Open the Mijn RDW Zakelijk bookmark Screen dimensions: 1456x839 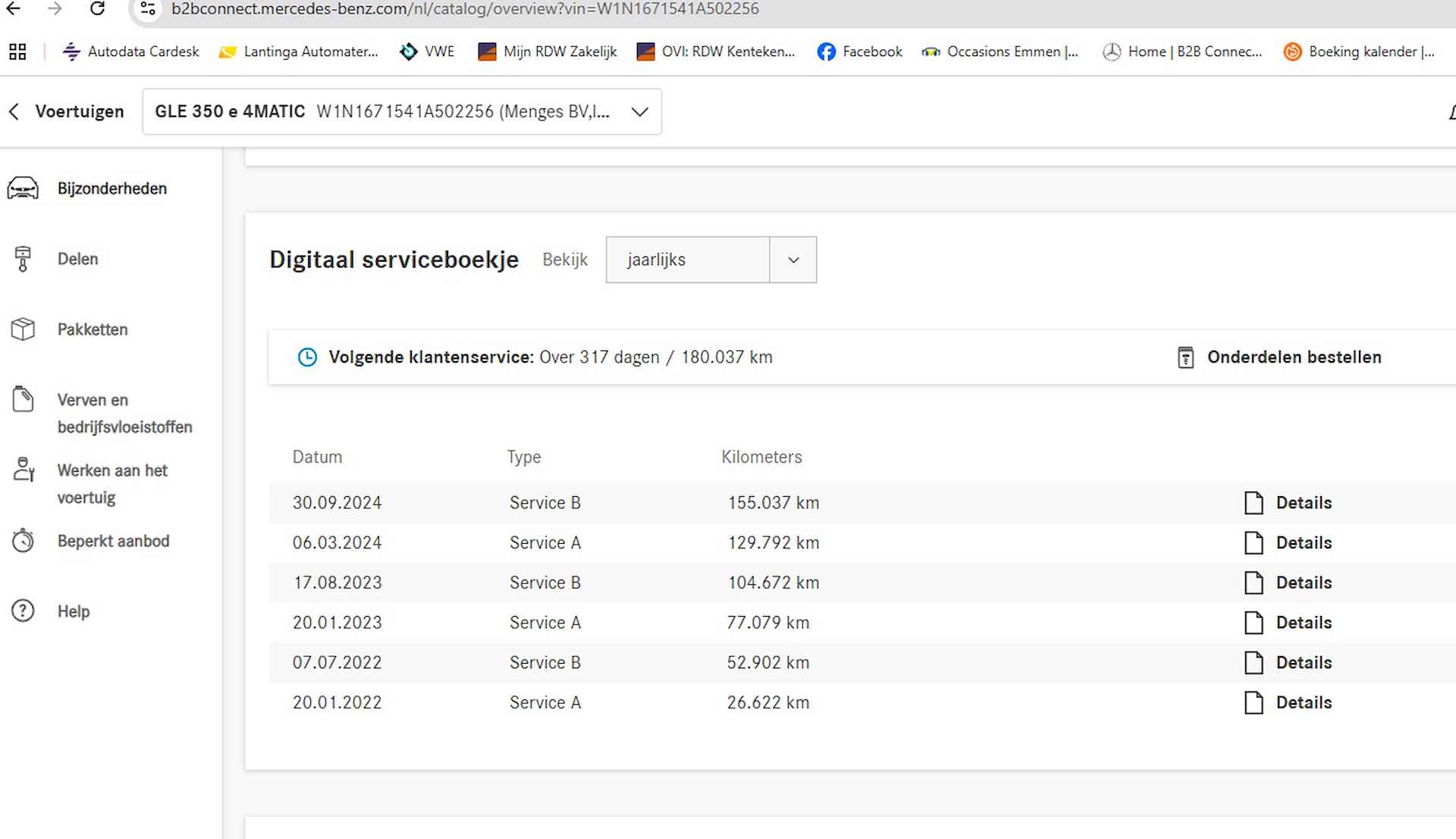coord(547,52)
